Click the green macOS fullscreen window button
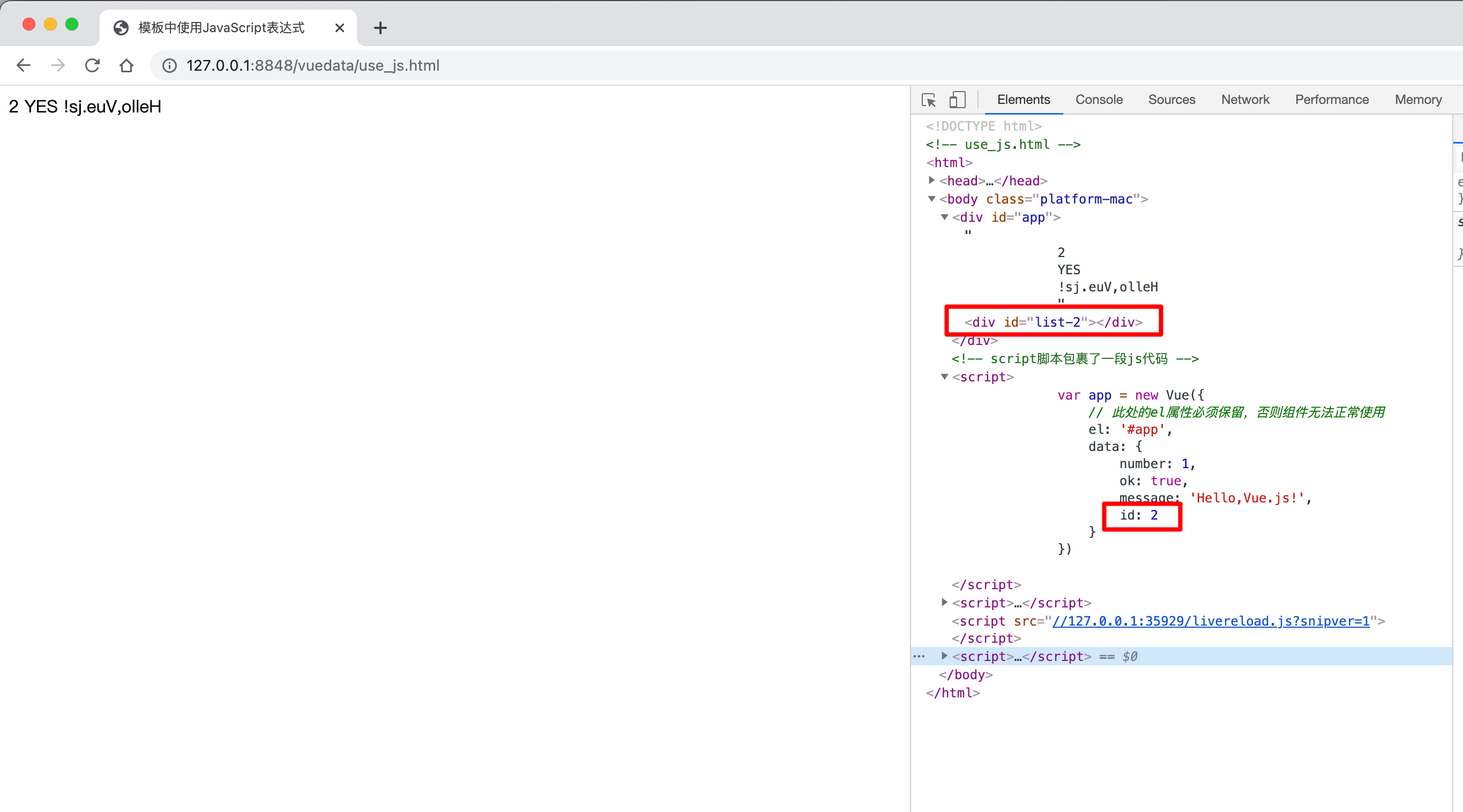 click(72, 24)
